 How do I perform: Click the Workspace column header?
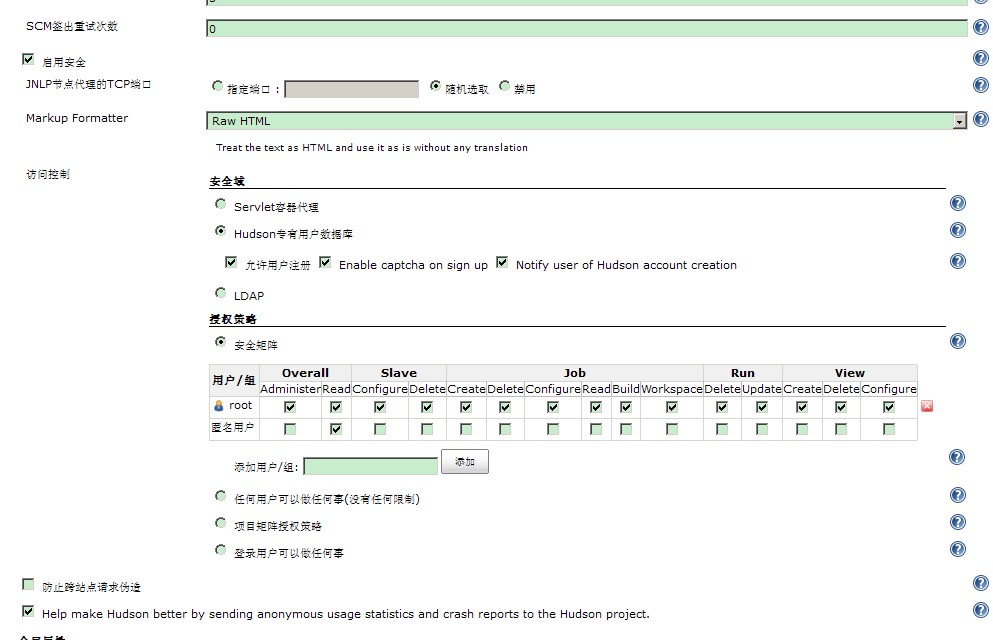coord(672,389)
